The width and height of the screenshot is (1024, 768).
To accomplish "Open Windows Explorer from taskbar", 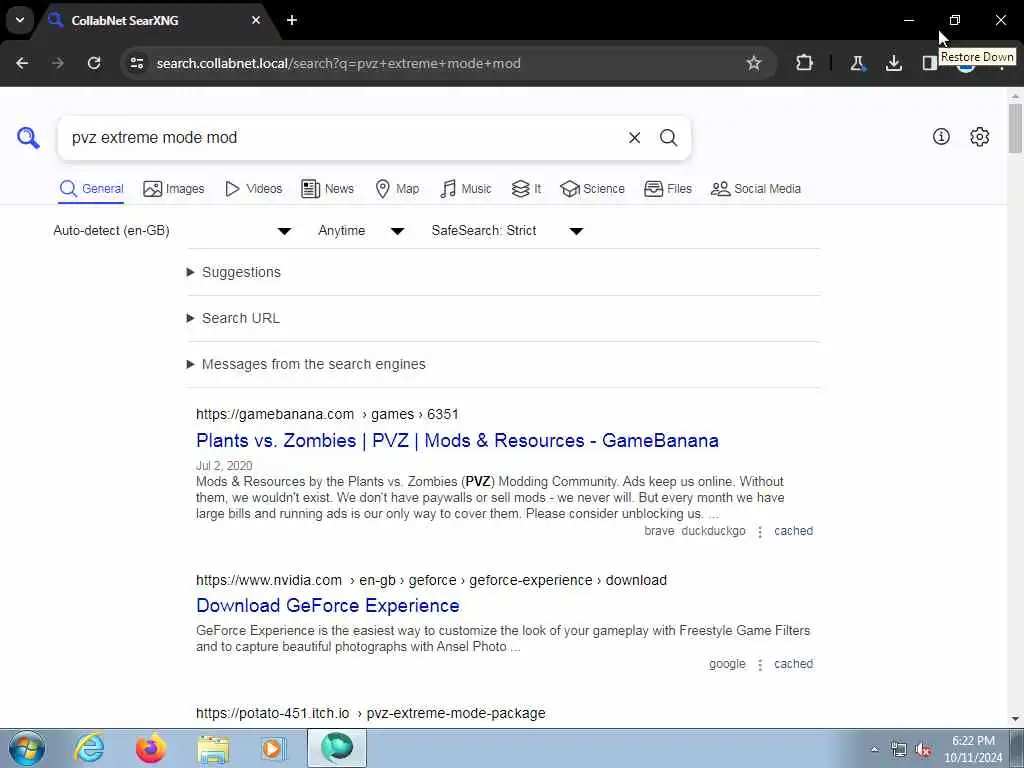I will point(213,748).
